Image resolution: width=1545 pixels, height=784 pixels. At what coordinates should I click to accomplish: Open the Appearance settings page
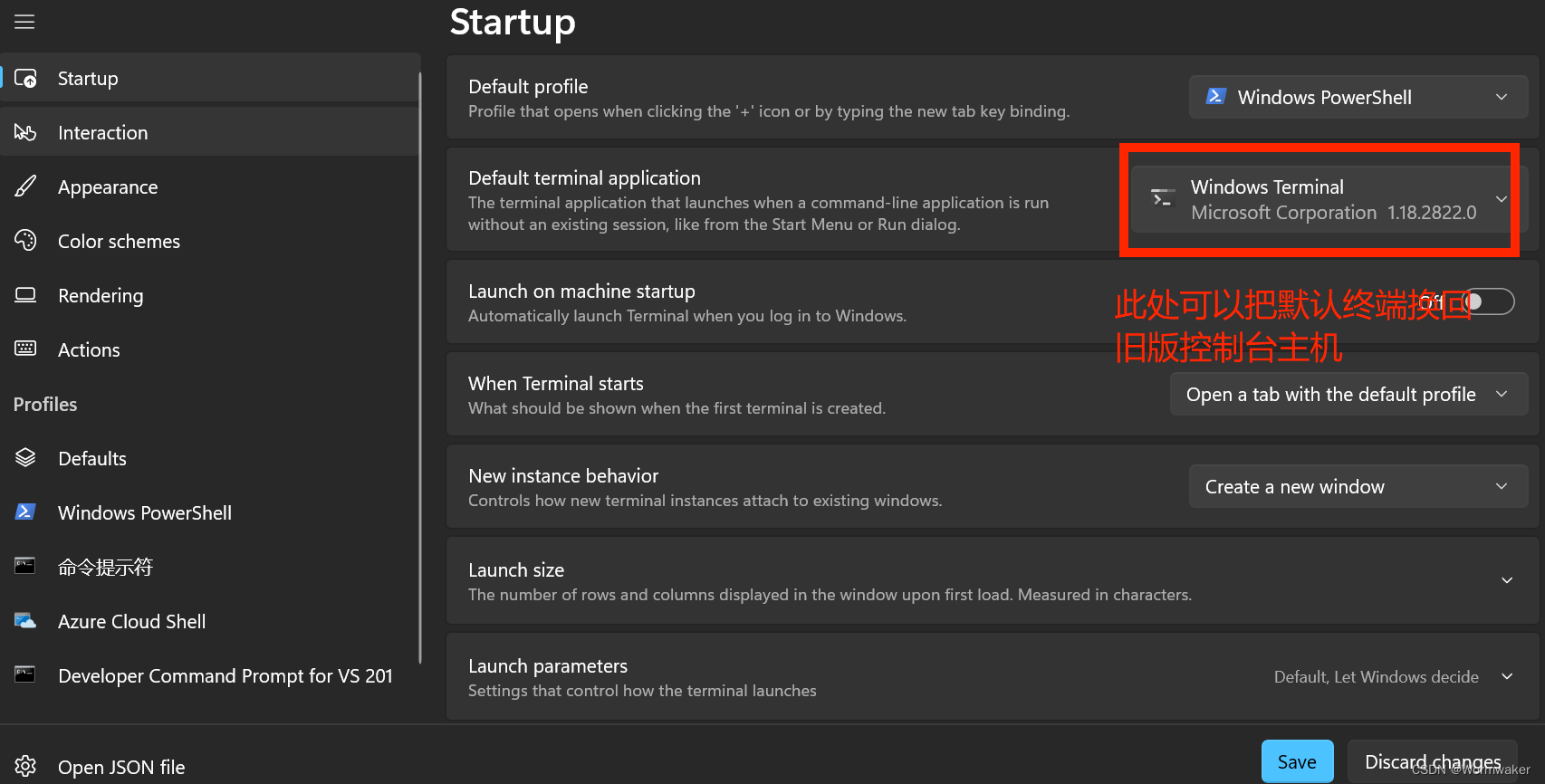(x=210, y=186)
